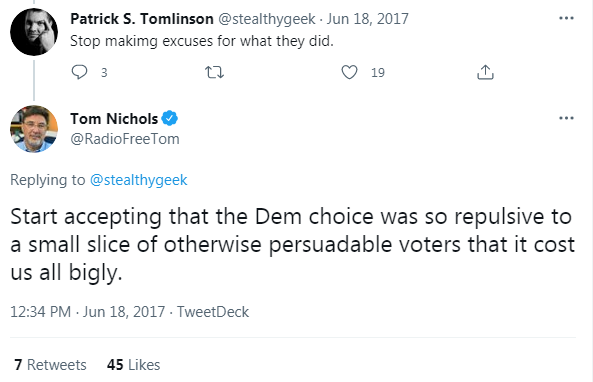Open more options for Tomlinson's tweet
This screenshot has height=382, width=593.
[566, 18]
